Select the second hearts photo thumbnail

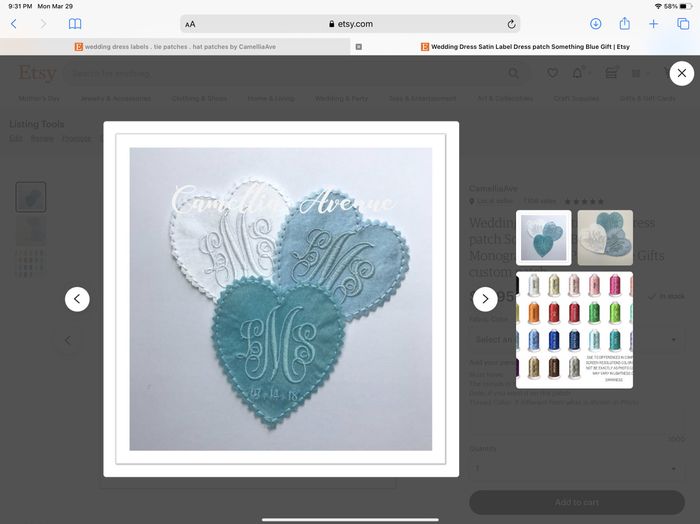point(605,238)
